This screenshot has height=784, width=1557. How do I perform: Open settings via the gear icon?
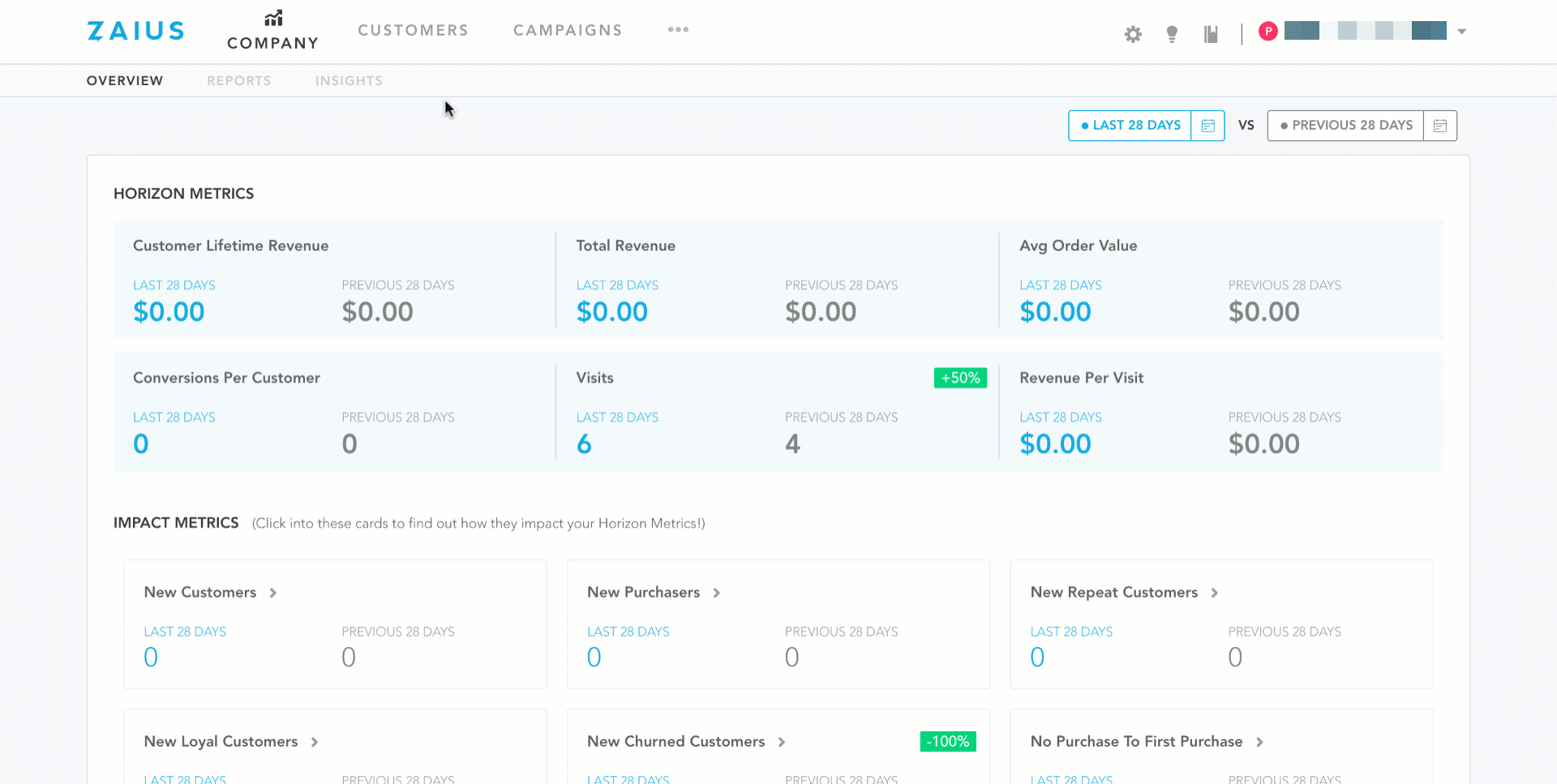click(1133, 34)
